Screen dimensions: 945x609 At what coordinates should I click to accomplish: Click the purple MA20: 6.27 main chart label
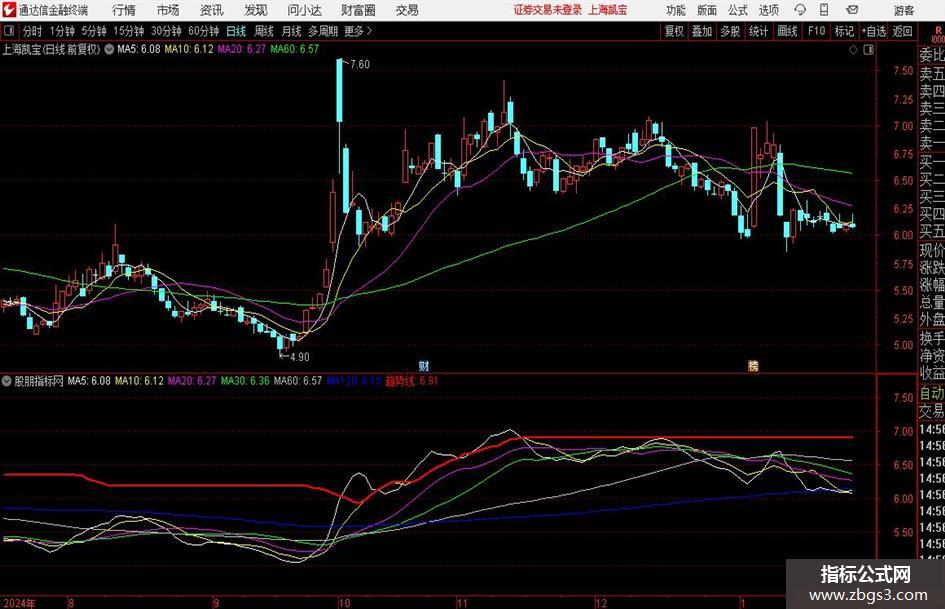pos(241,49)
